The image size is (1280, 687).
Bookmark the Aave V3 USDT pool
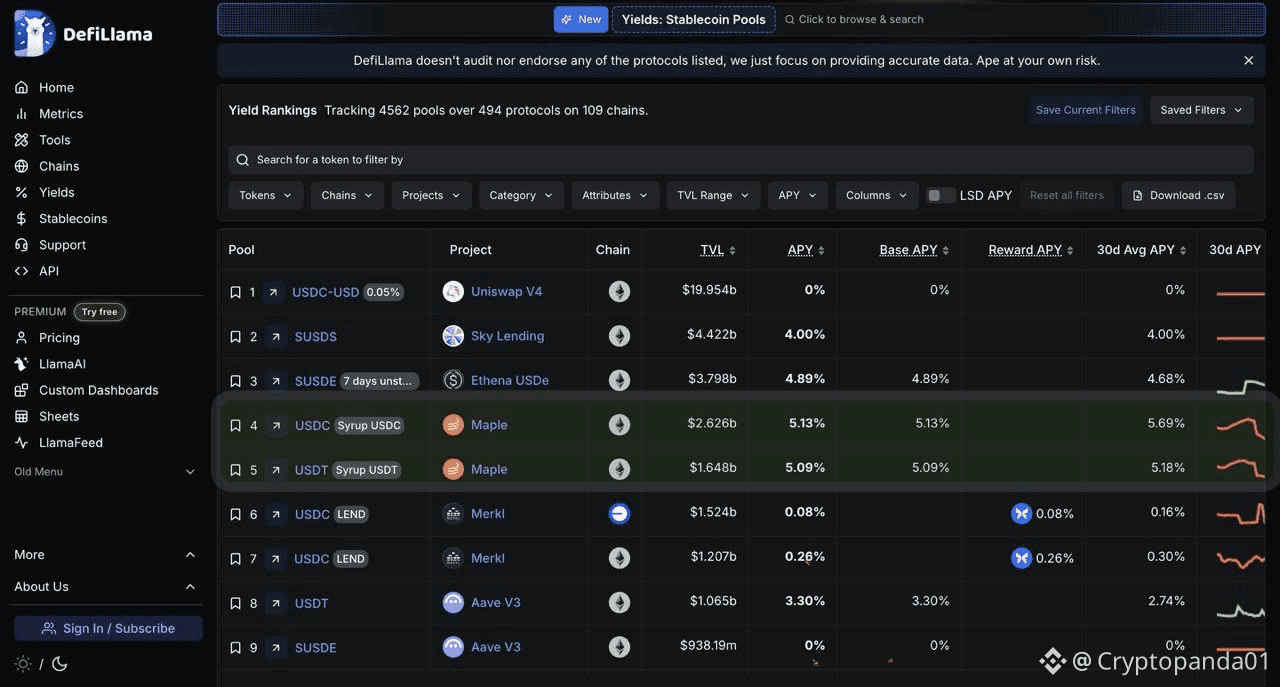point(235,603)
